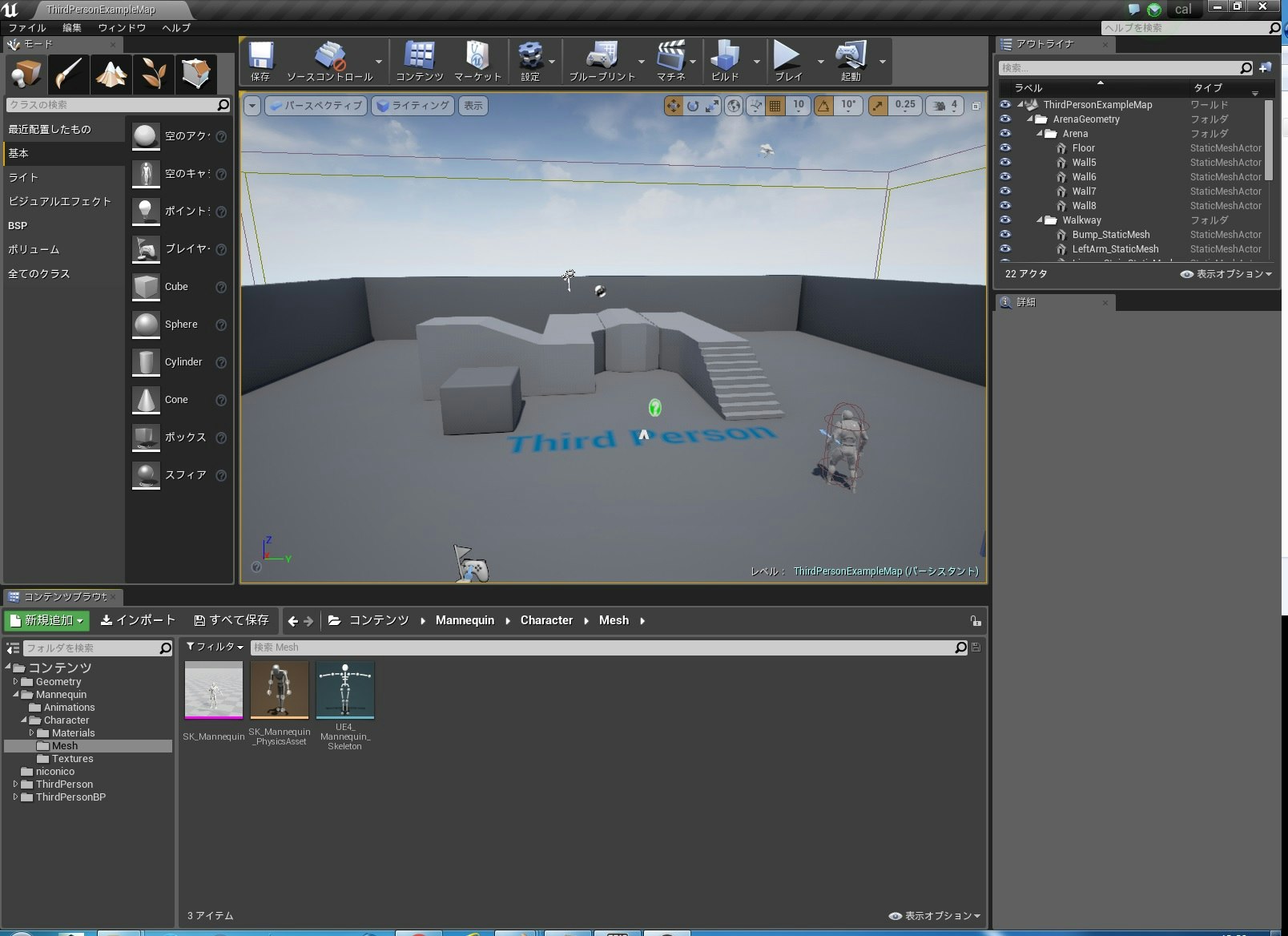Click the 表示 show button in viewport
1288x936 pixels.
tap(473, 106)
